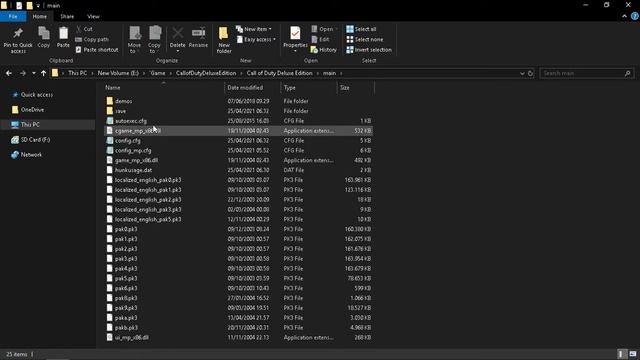Go up one folder level
The image size is (640, 360).
pos(43,73)
